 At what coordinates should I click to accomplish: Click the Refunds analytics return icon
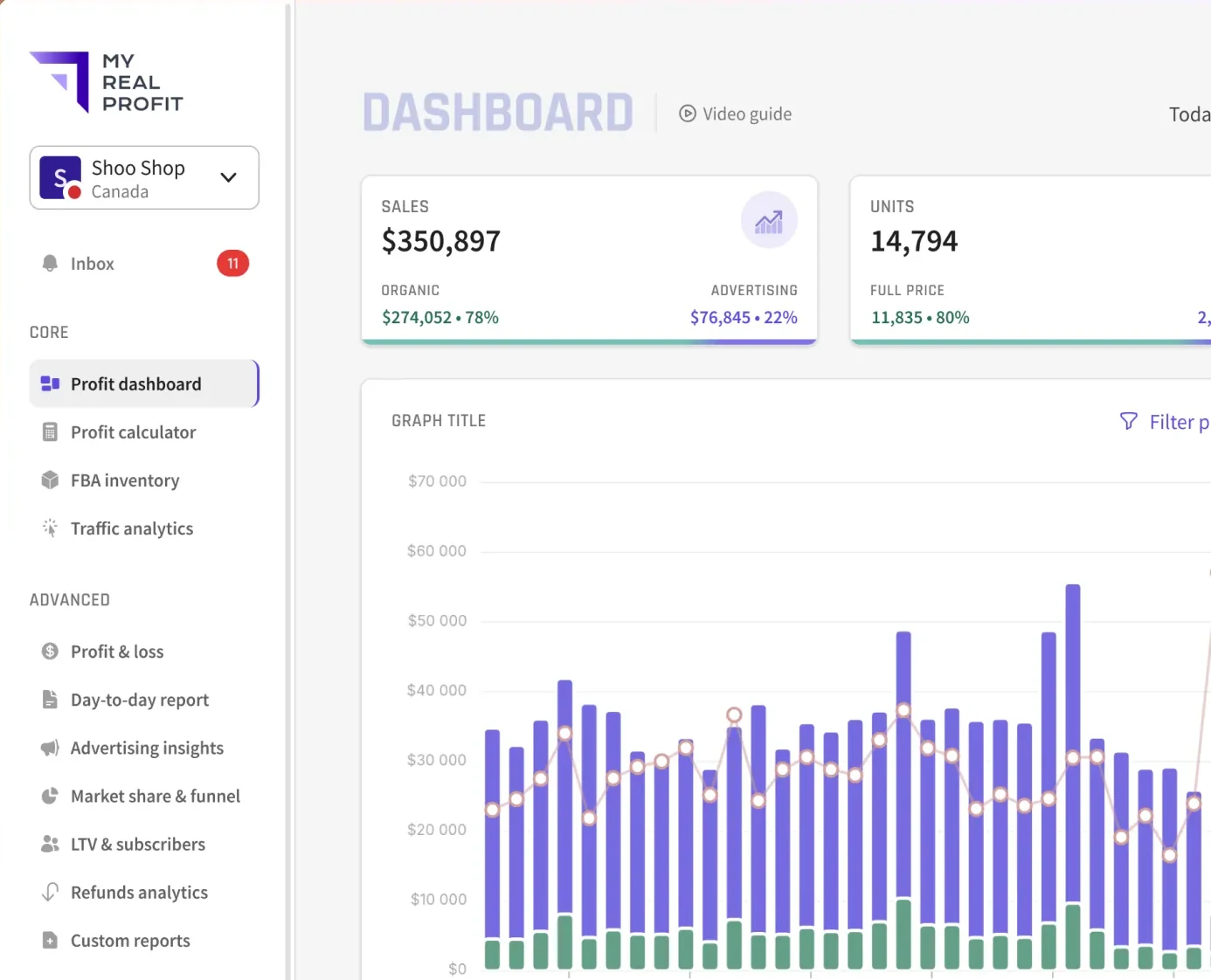(50, 892)
